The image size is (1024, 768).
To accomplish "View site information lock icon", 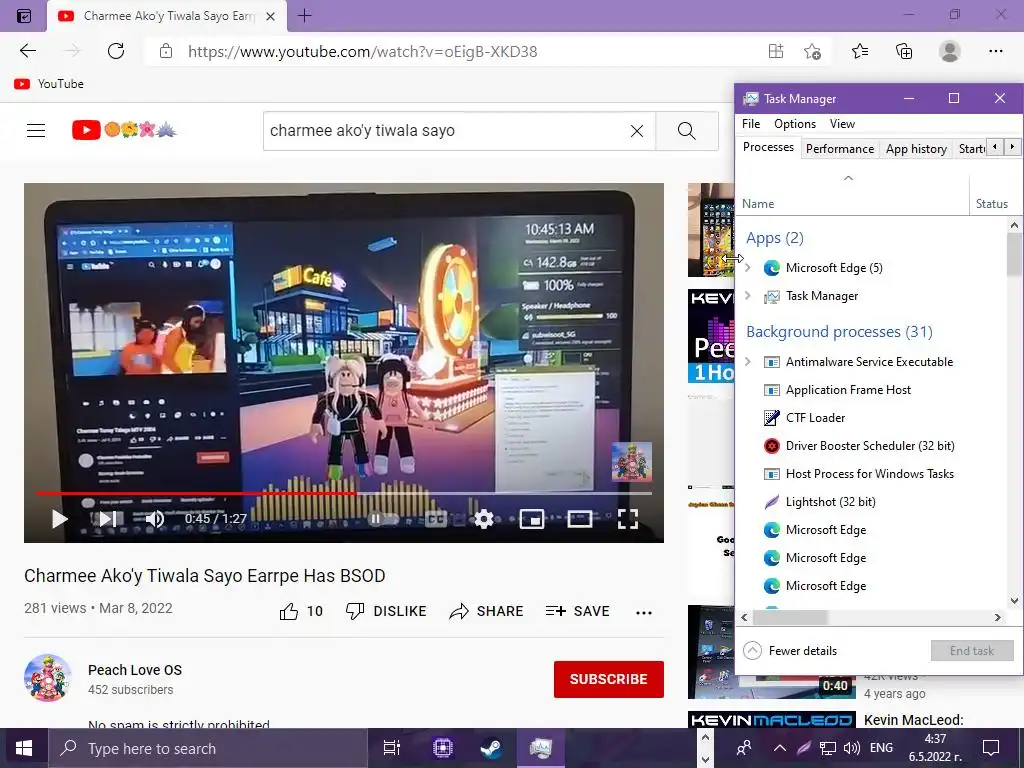I will [166, 51].
